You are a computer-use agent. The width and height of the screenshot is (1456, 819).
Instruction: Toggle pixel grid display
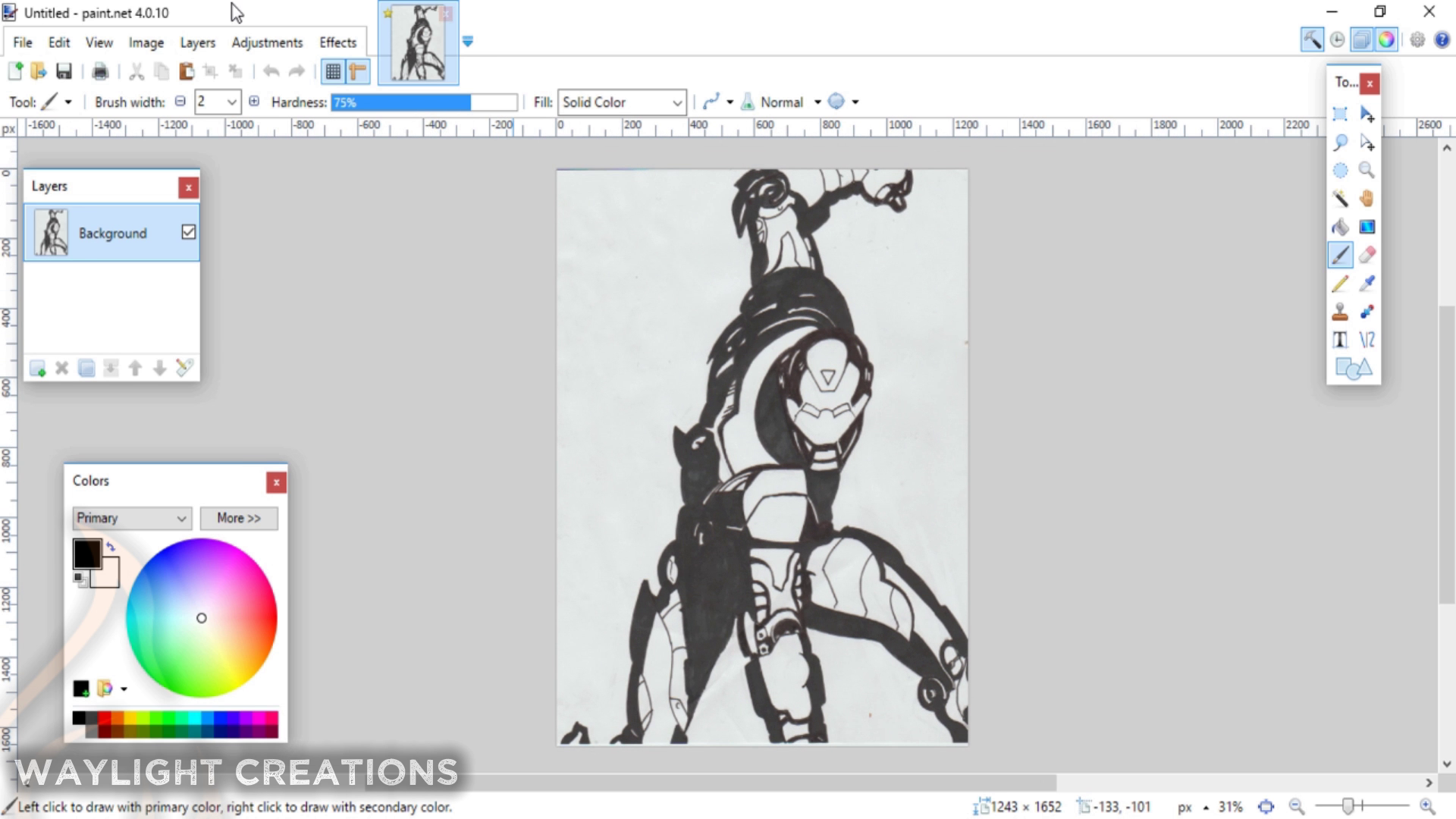pyautogui.click(x=333, y=71)
